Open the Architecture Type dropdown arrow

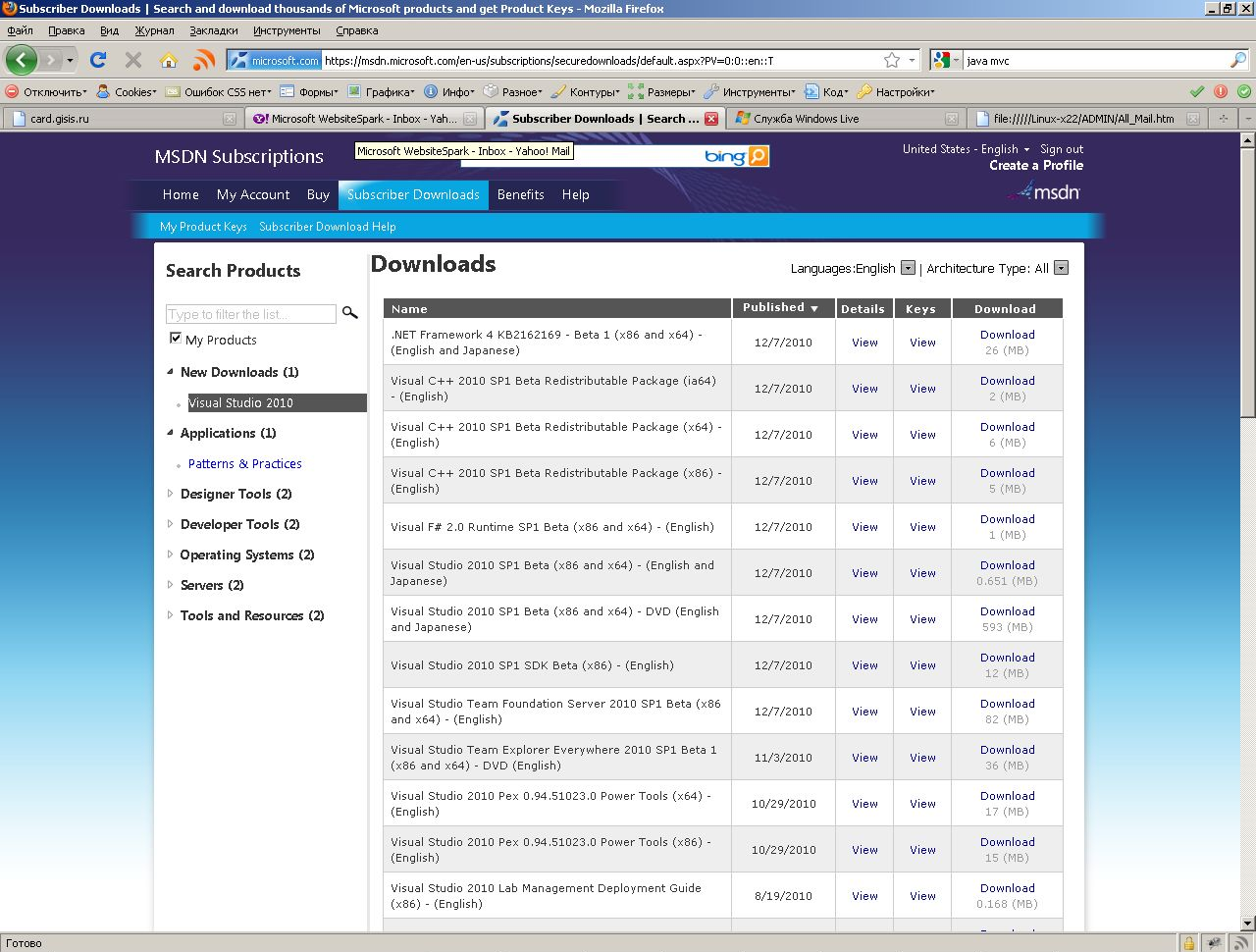[x=1061, y=268]
